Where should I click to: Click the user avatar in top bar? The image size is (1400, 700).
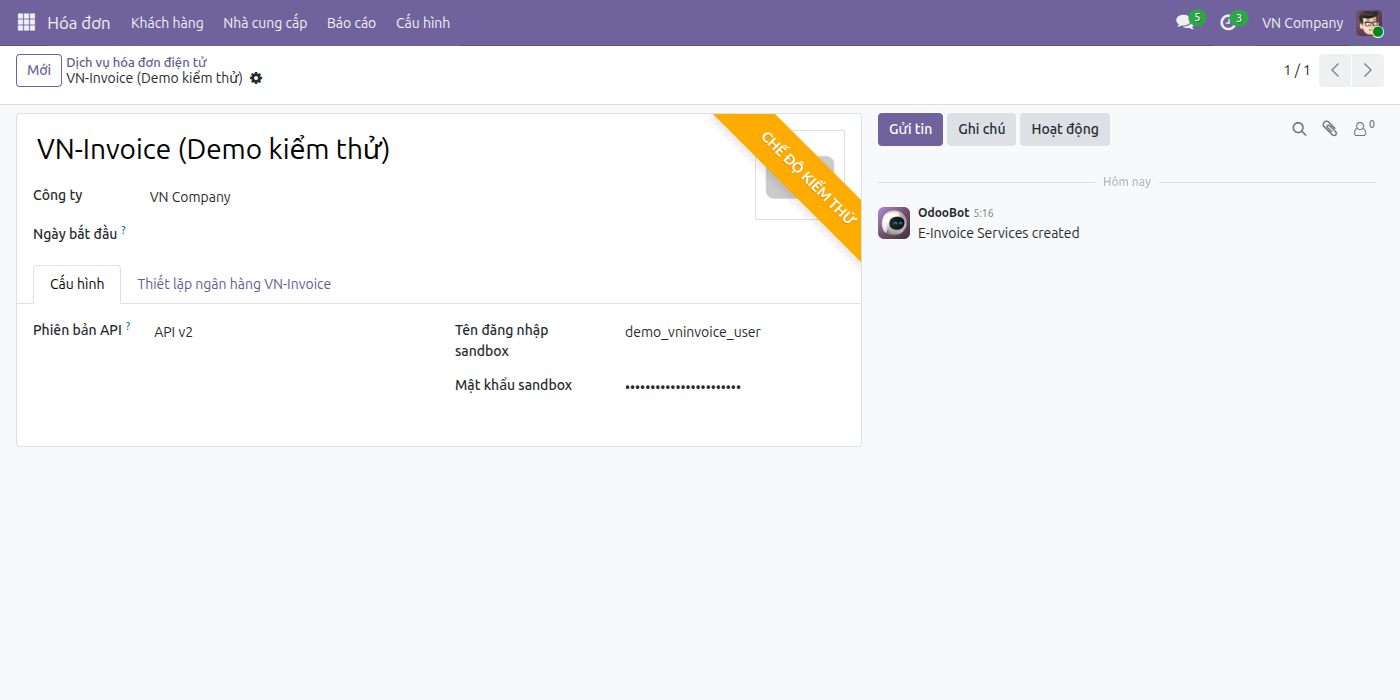point(1369,23)
